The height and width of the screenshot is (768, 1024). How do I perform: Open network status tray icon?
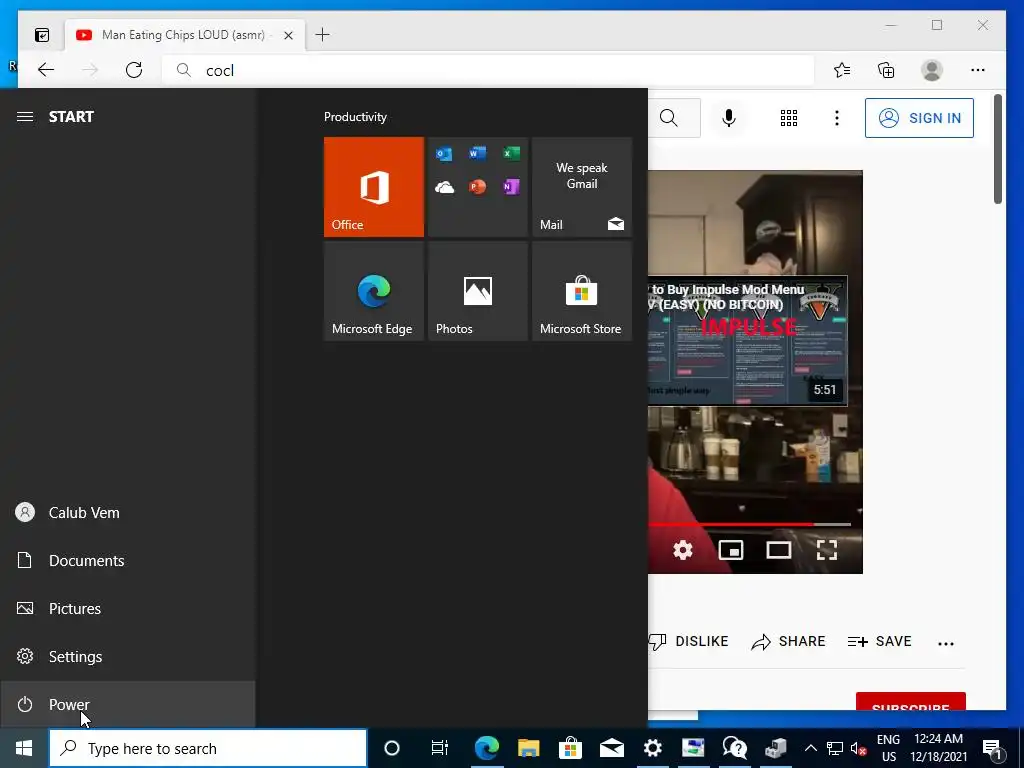tap(835, 748)
